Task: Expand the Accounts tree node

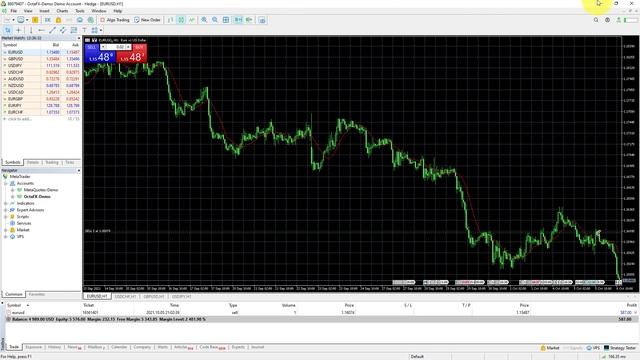Action: (6, 183)
